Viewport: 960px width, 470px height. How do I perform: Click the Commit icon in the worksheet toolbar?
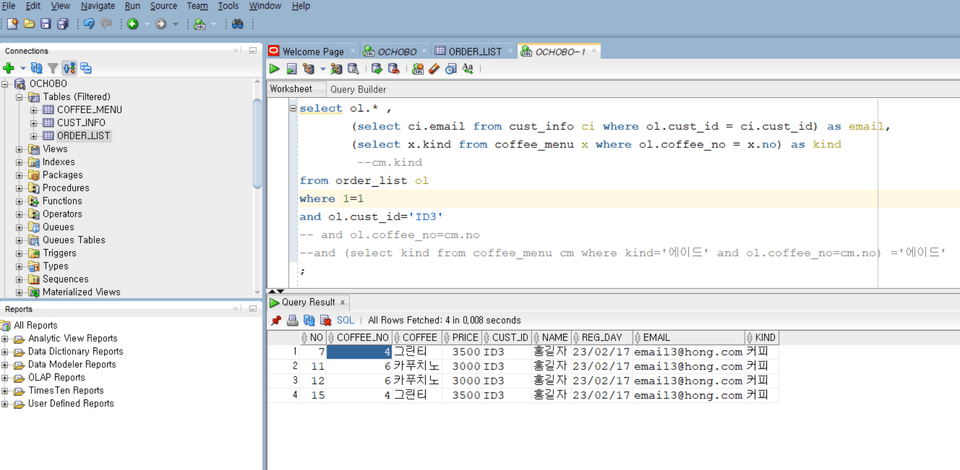point(376,69)
